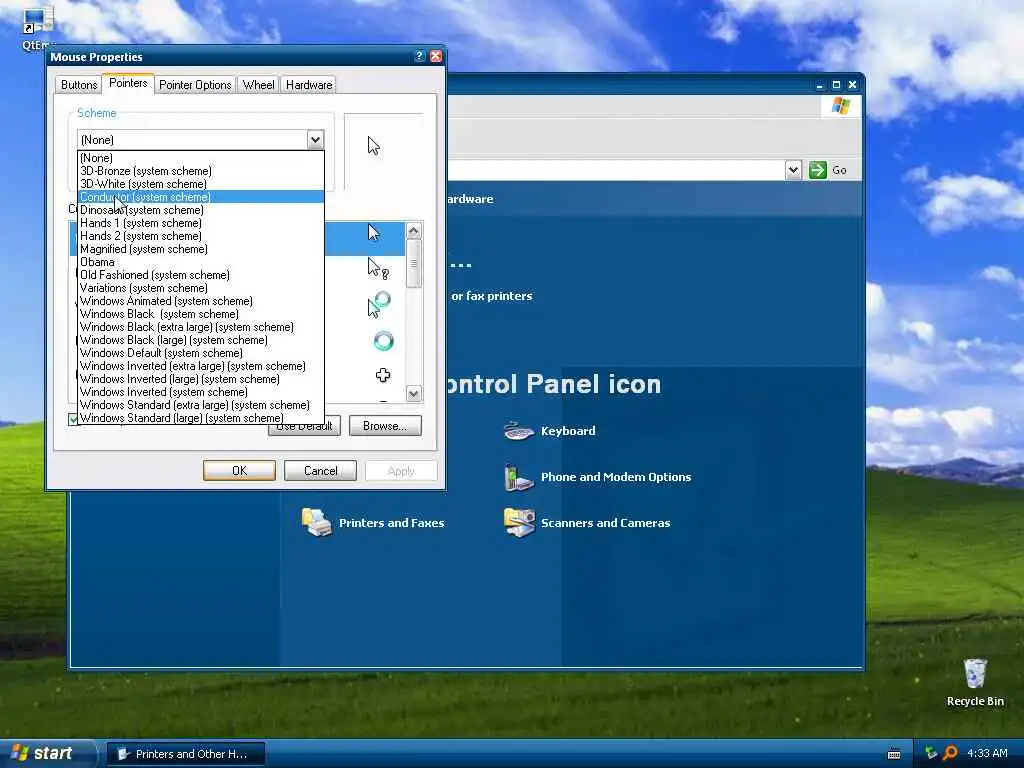Select the Busy ring pointer icon
This screenshot has height=768, width=1024.
(383, 341)
